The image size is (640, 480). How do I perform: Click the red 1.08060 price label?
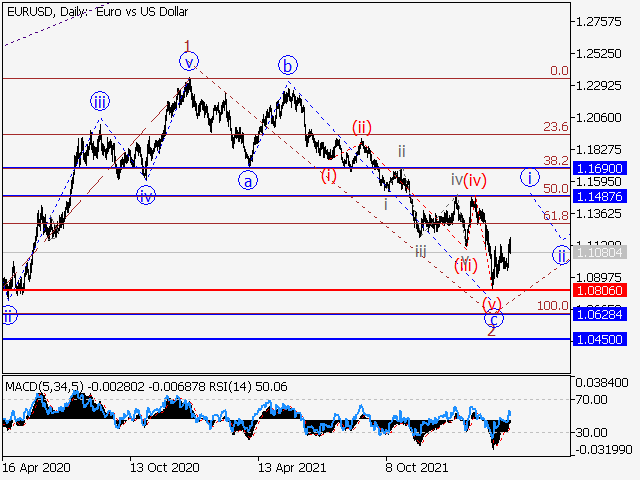pyautogui.click(x=599, y=291)
